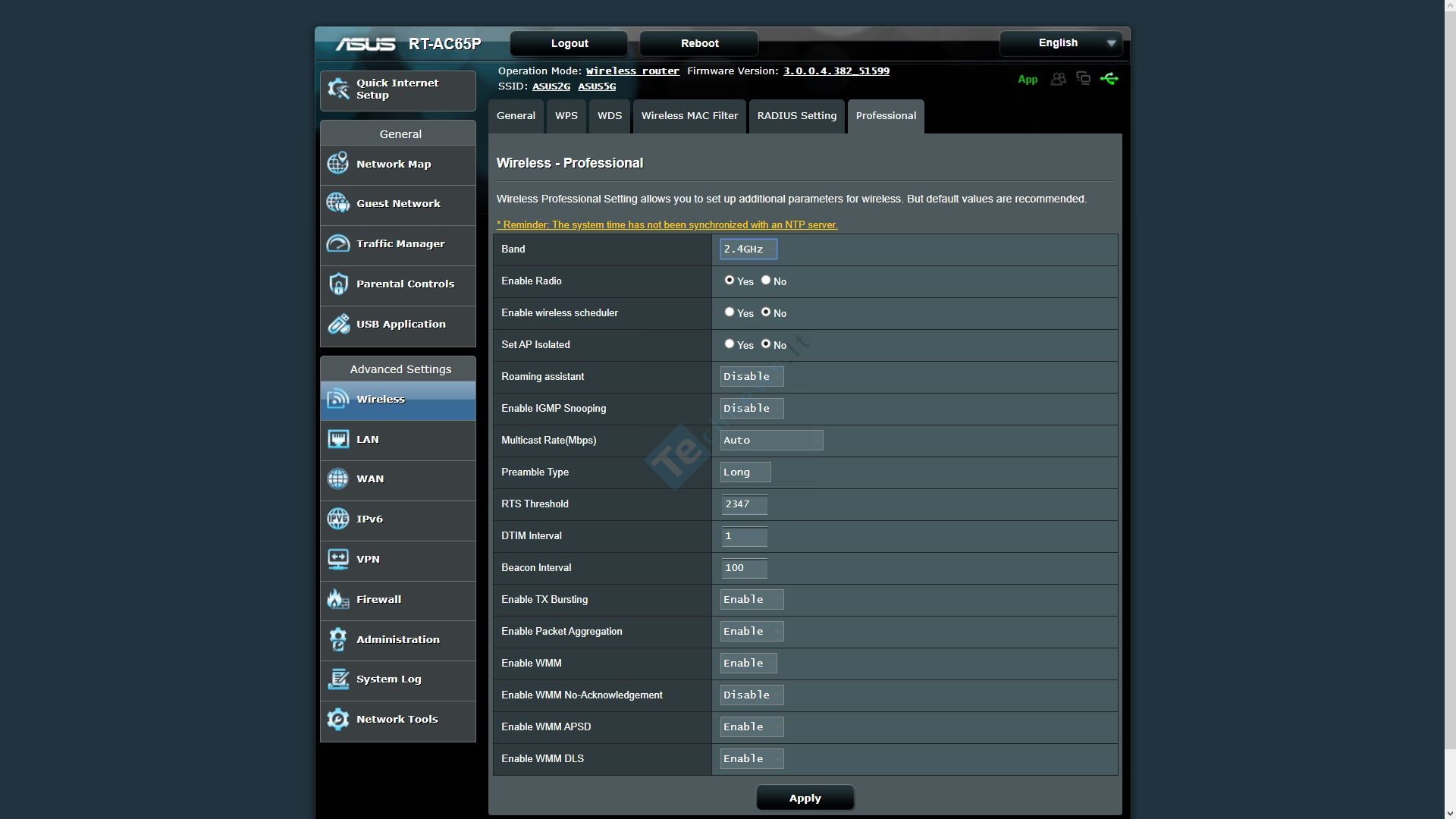Open Parental Controls shield icon
Viewport: 1456px width, 819px height.
coord(337,284)
